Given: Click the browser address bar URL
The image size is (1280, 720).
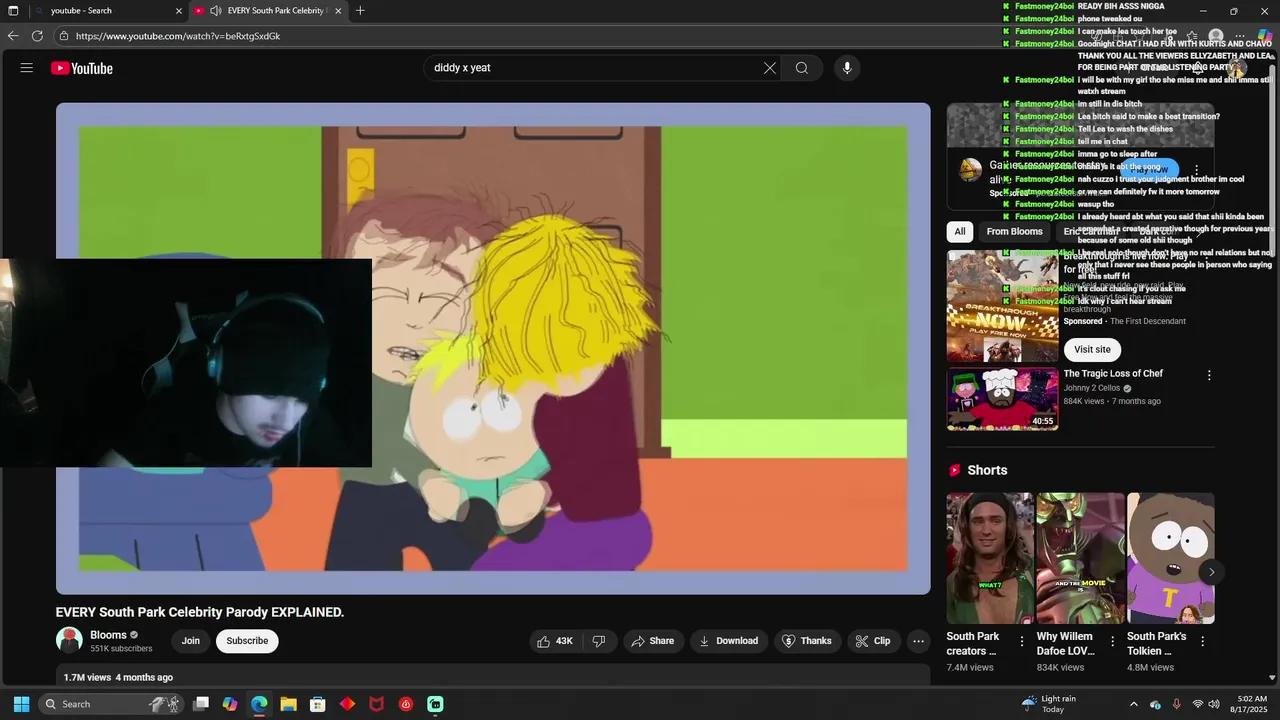Looking at the screenshot, I should tap(178, 36).
